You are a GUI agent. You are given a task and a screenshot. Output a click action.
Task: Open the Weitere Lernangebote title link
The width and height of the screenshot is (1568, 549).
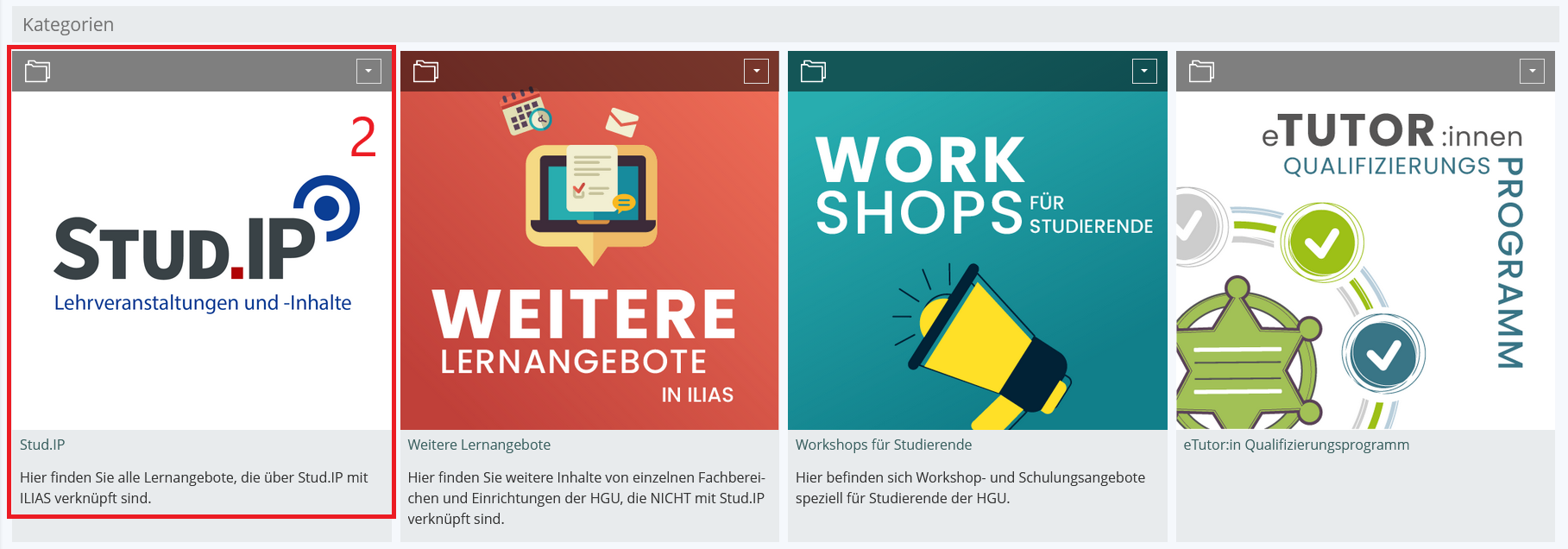tap(479, 445)
